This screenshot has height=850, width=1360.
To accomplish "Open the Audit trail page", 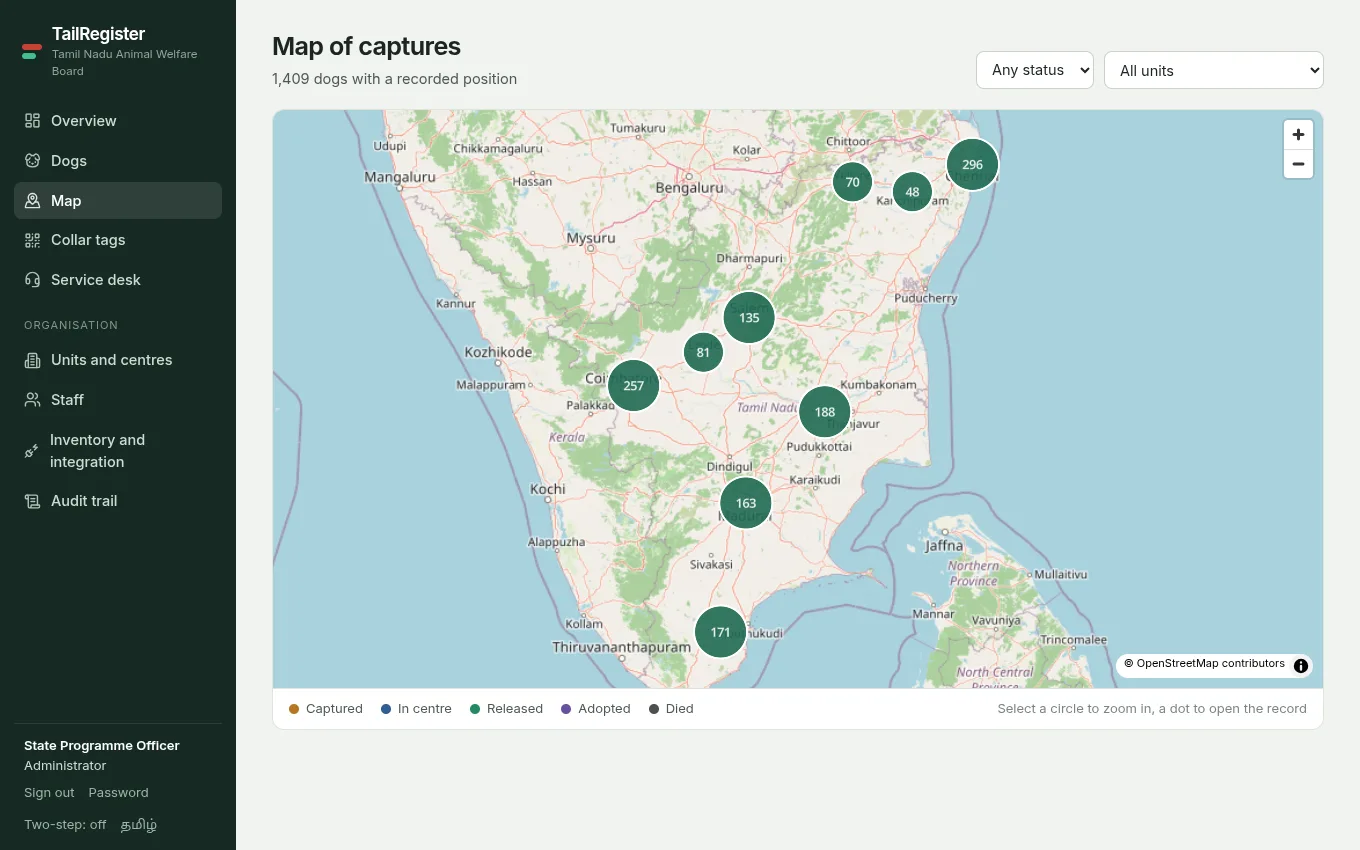I will [118, 501].
